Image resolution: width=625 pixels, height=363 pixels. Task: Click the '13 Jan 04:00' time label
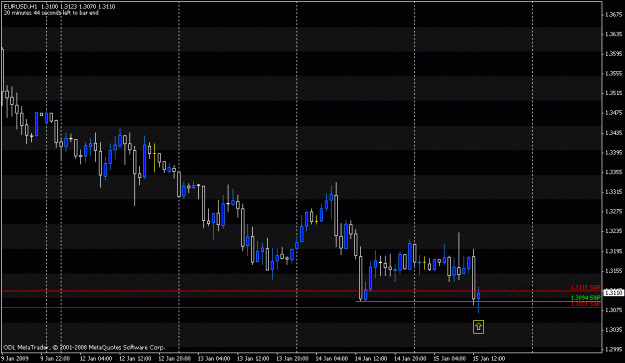point(214,359)
